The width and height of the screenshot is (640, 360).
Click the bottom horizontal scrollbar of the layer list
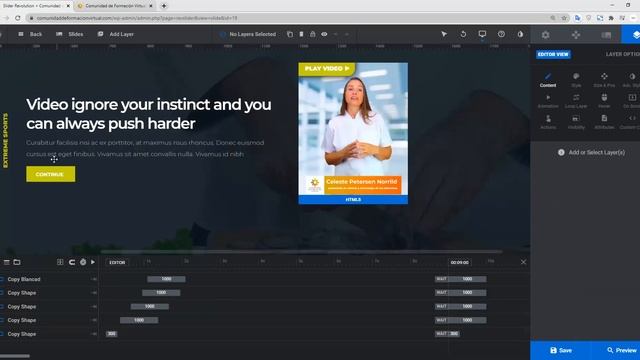coord(15,356)
